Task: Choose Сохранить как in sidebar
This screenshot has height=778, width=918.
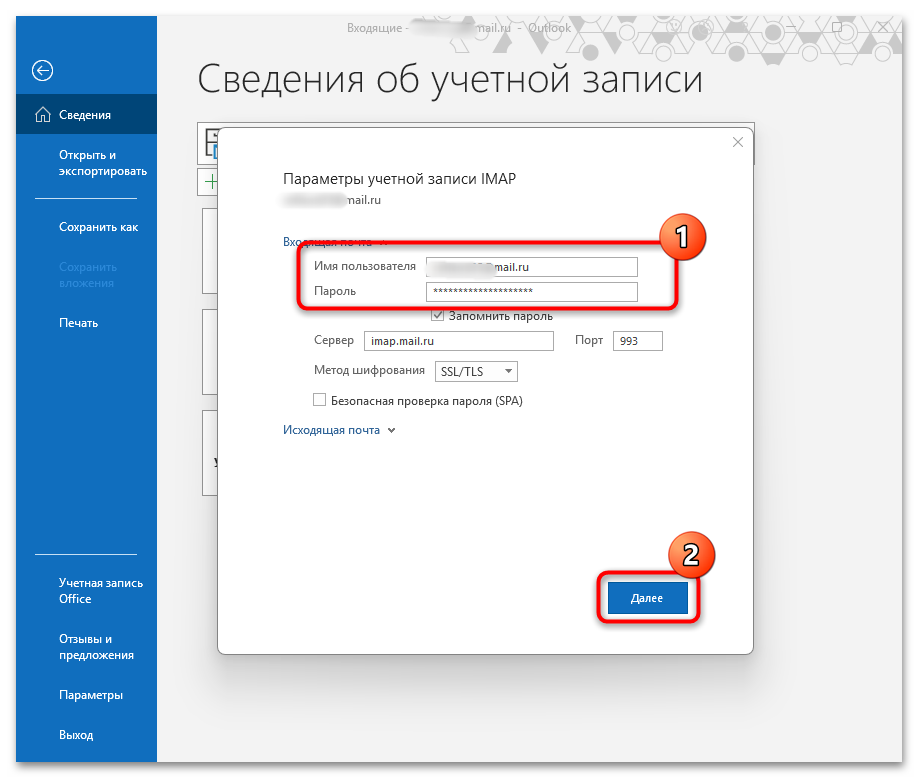Action: click(x=98, y=227)
